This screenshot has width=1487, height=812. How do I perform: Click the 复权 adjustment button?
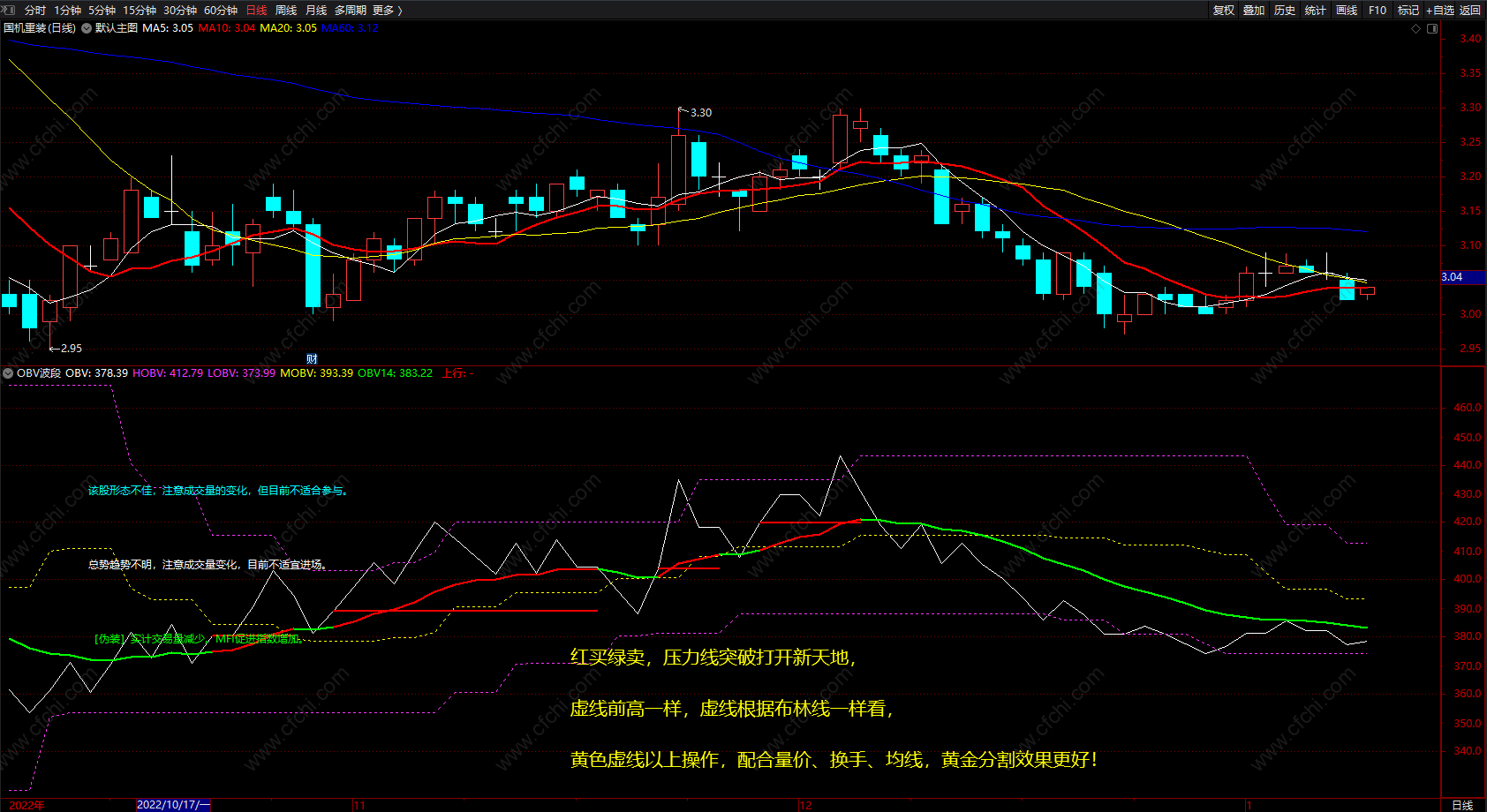click(x=1224, y=11)
